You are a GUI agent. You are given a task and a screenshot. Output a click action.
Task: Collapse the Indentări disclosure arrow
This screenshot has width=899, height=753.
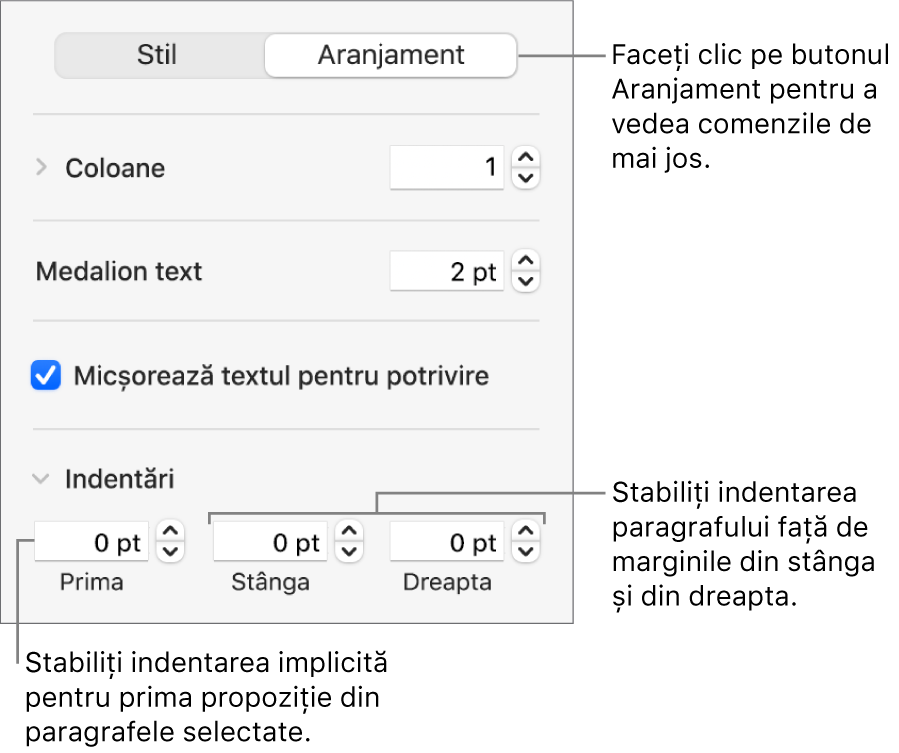click(39, 479)
